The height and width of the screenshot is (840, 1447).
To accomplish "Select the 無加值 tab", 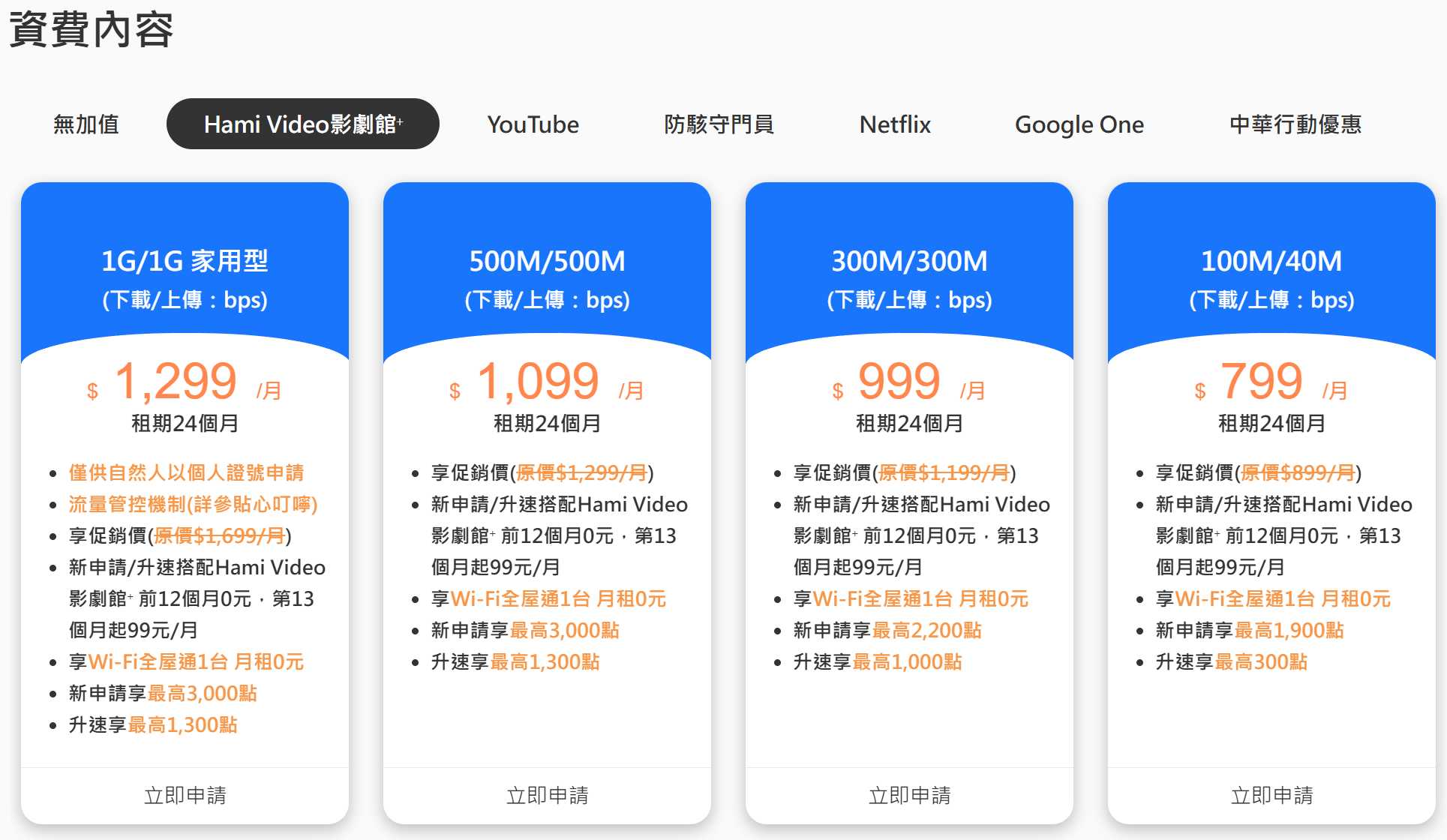I will coord(86,124).
